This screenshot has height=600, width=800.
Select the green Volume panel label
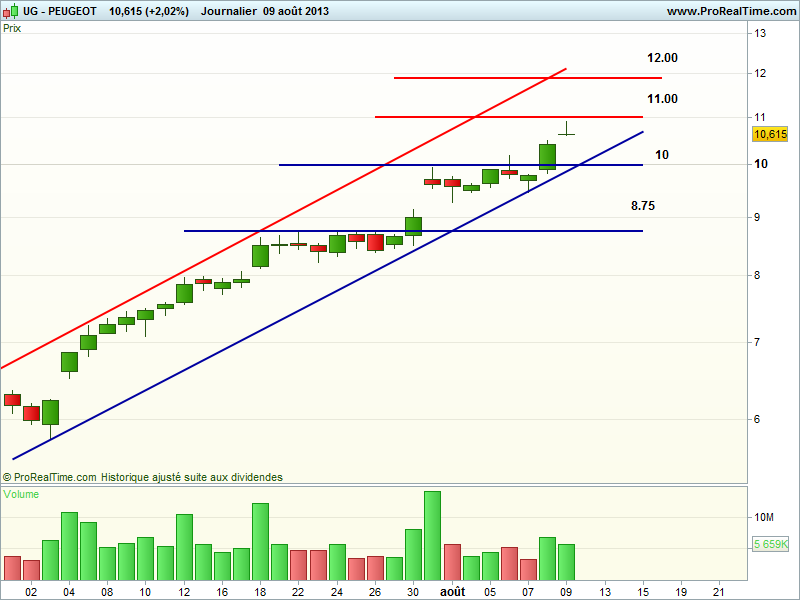point(22,494)
